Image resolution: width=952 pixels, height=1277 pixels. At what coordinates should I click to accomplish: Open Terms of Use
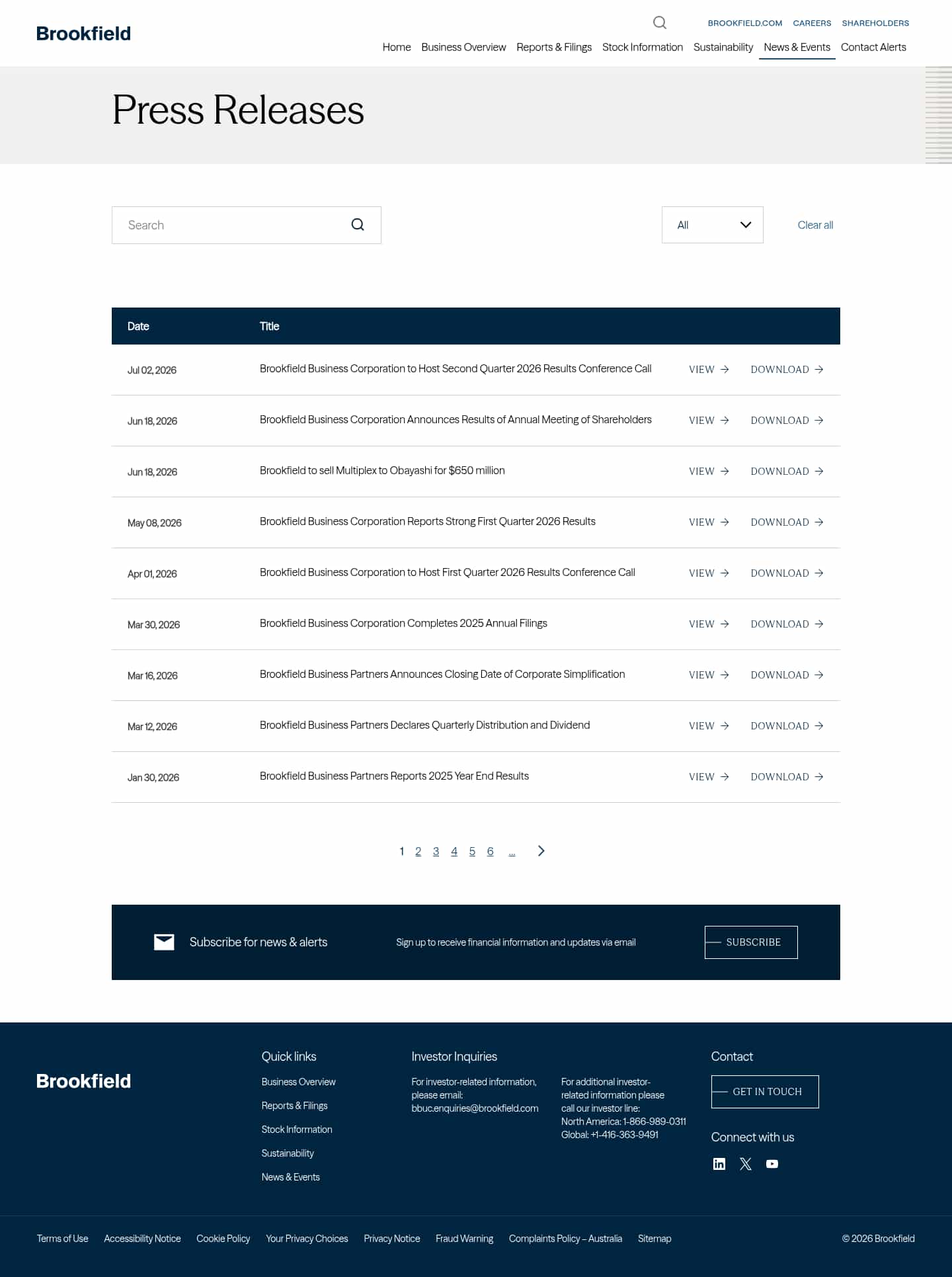click(62, 1239)
